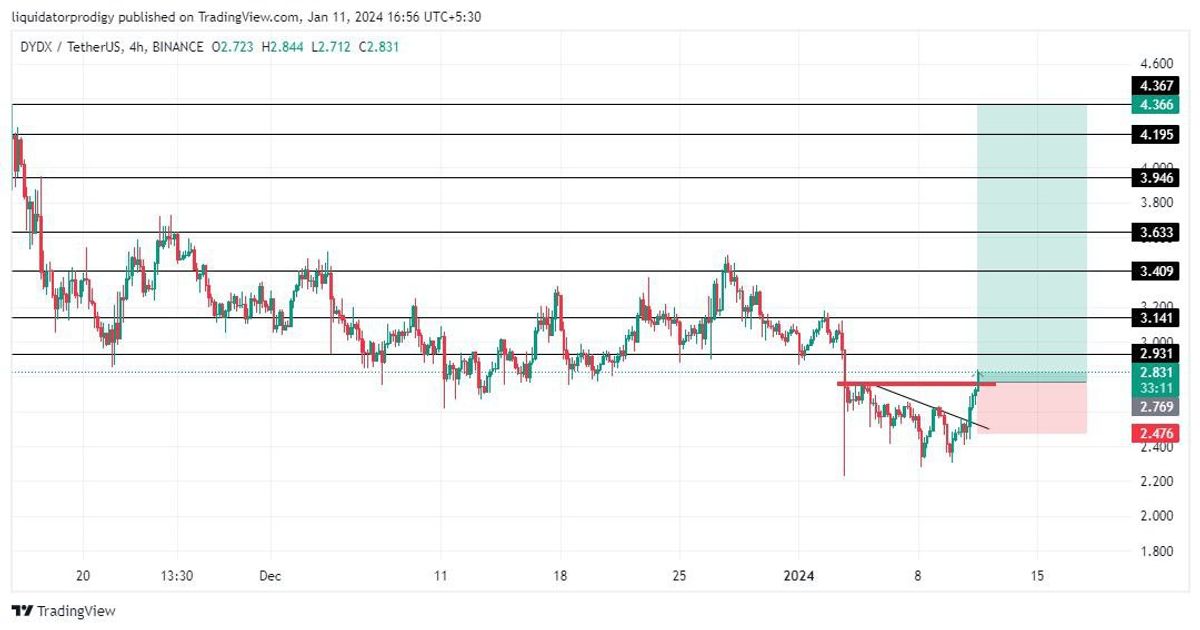
Task: Click the DYDX / TetherUS symbol title
Action: click(68, 47)
